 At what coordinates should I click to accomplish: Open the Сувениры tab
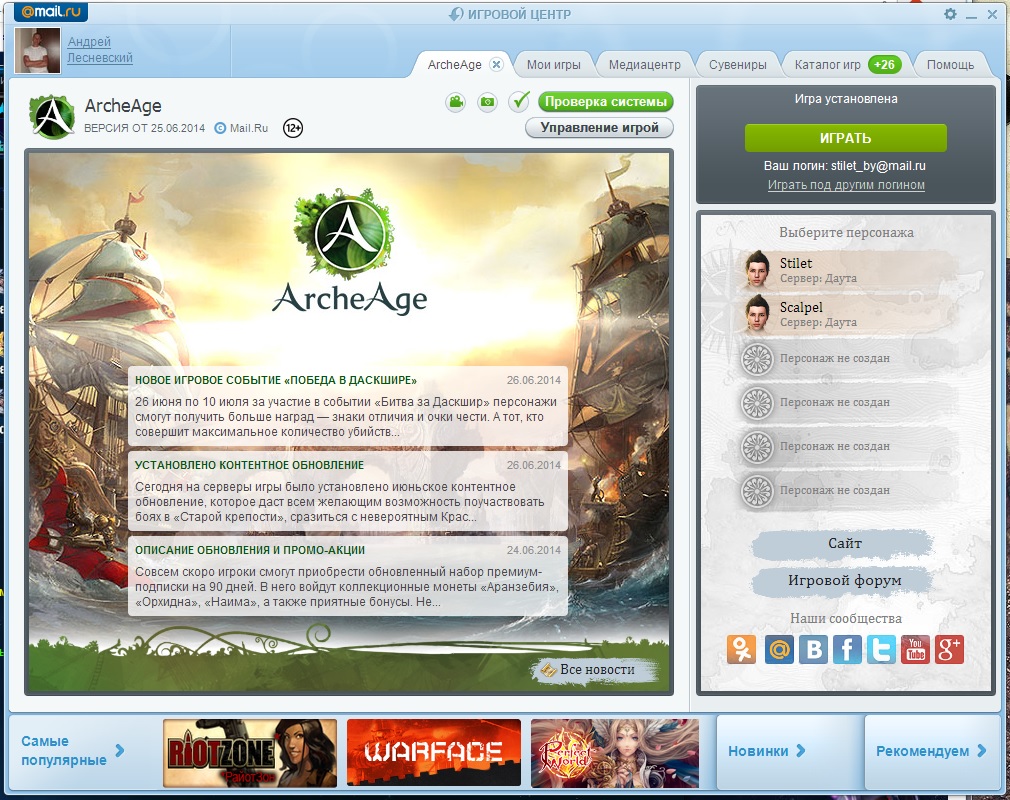[x=738, y=64]
